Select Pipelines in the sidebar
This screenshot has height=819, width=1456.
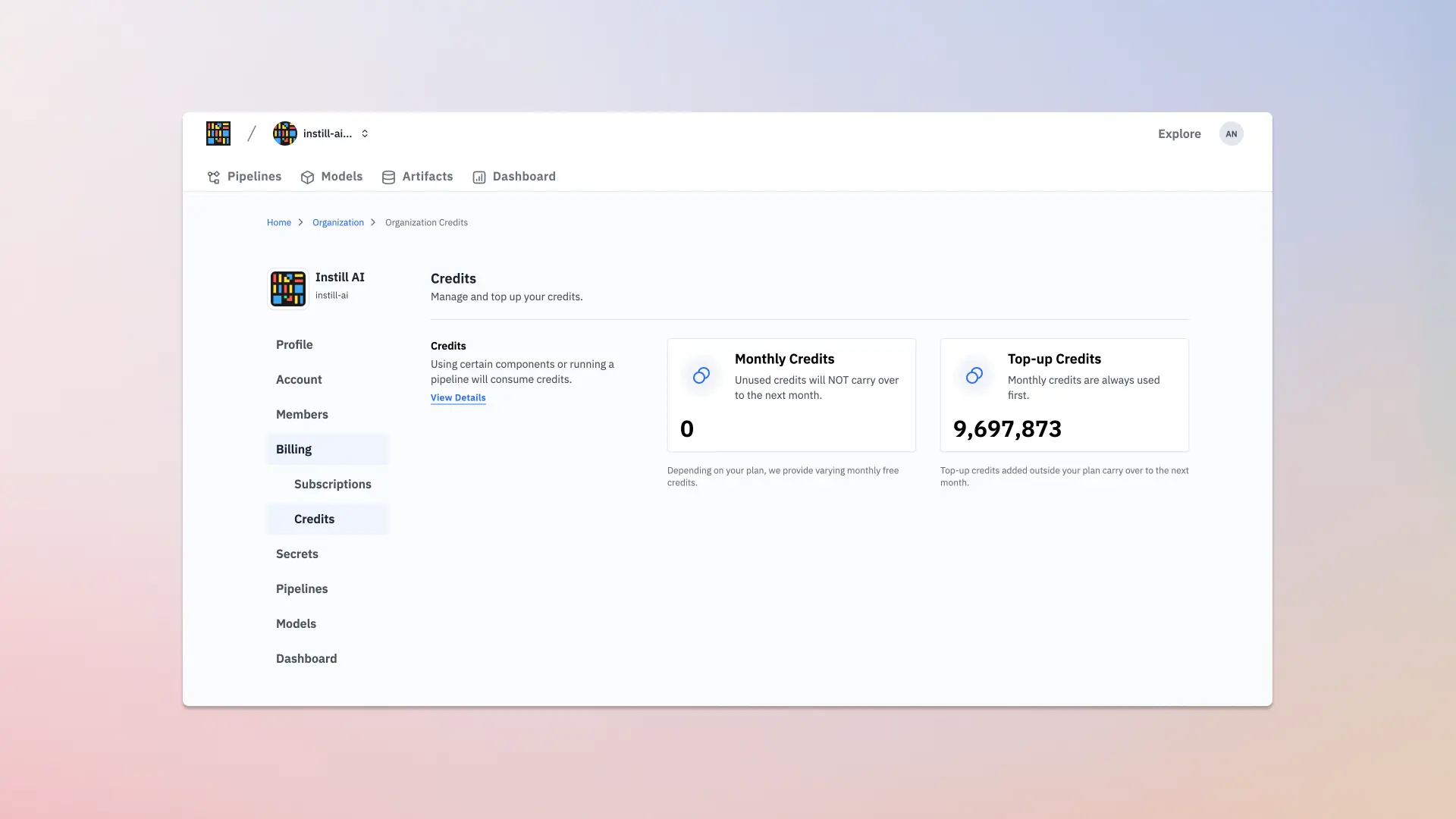click(328, 588)
